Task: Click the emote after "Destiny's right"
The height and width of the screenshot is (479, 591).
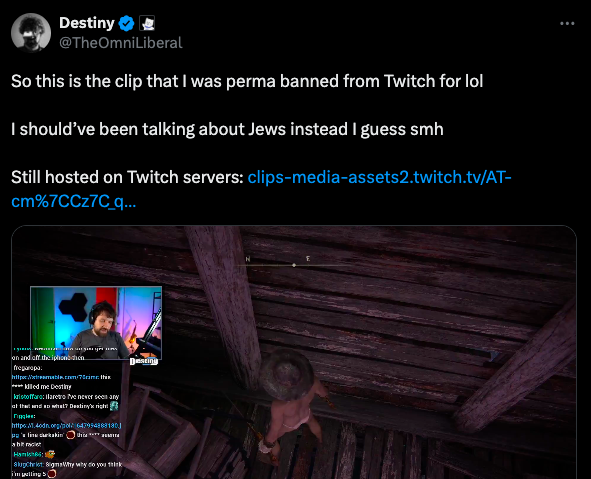Action: point(114,406)
